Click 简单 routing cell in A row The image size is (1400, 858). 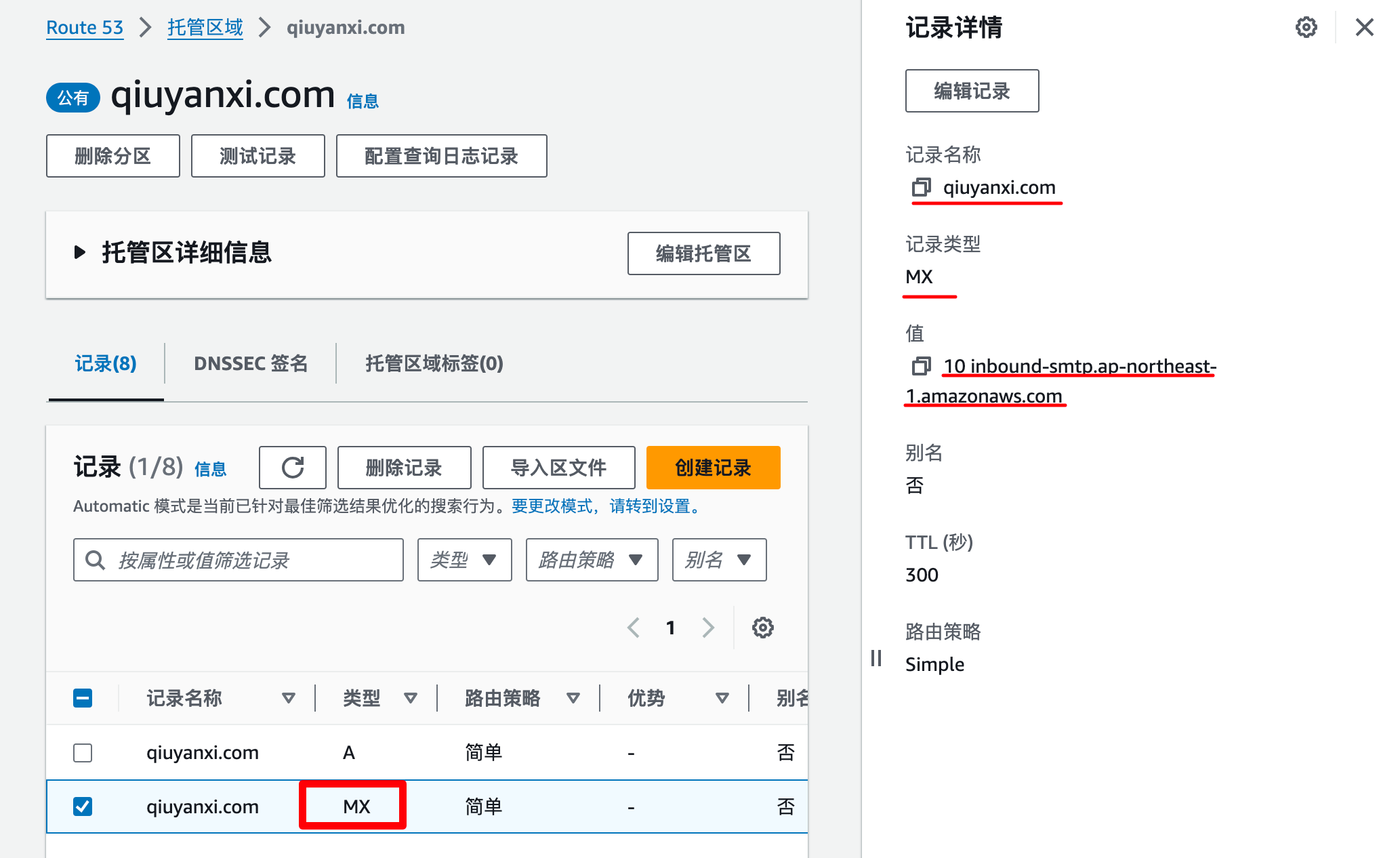(x=484, y=752)
